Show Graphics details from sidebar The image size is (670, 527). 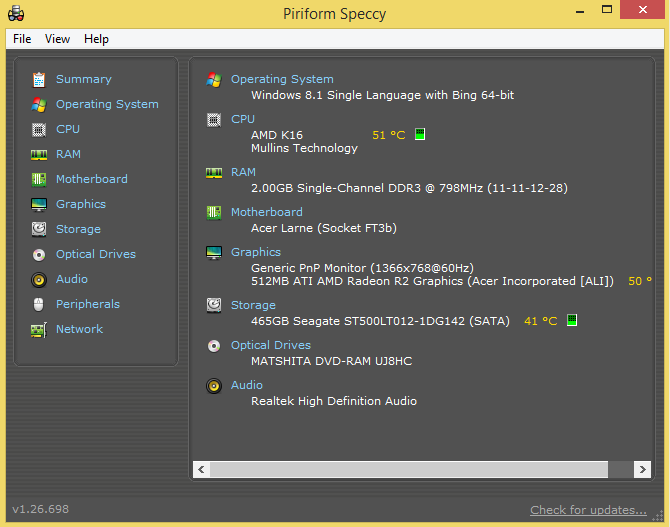(81, 204)
